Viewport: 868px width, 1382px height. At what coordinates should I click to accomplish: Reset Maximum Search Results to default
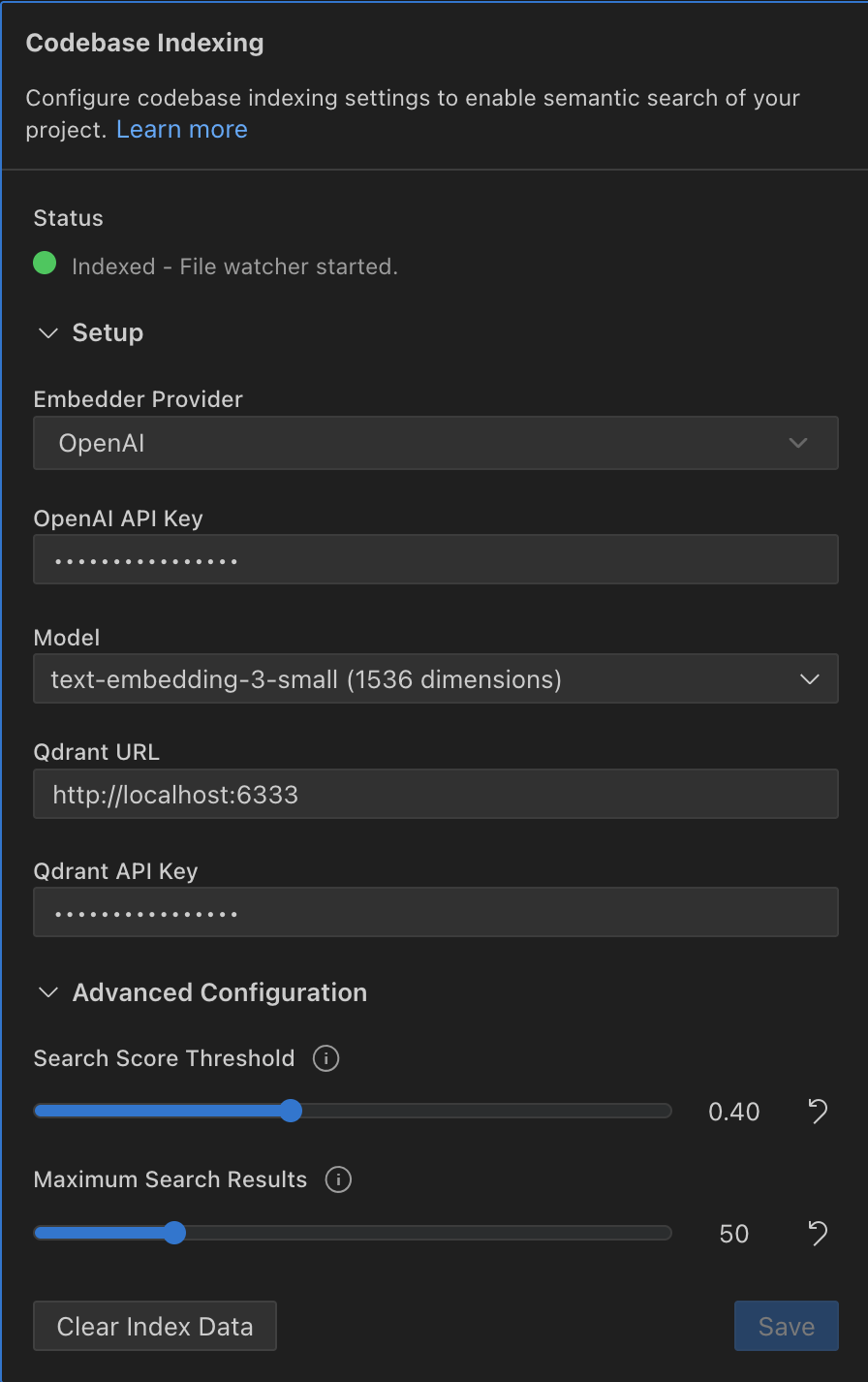tap(817, 1233)
